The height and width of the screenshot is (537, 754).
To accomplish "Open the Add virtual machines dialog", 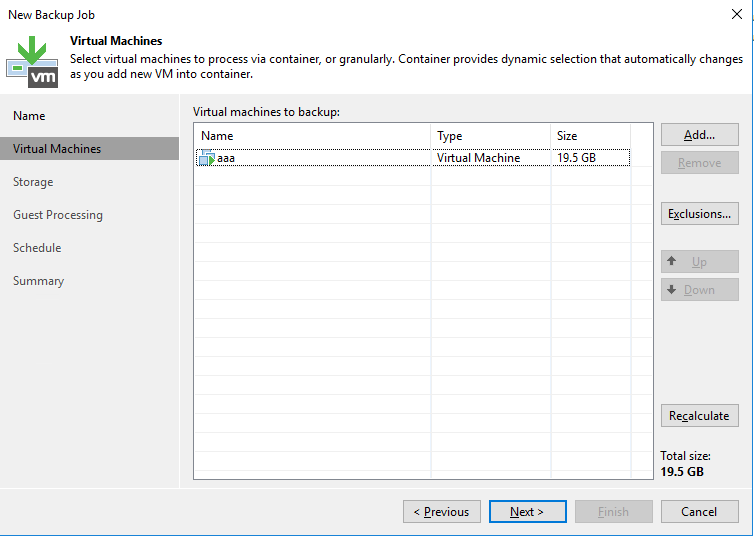I will coord(700,135).
